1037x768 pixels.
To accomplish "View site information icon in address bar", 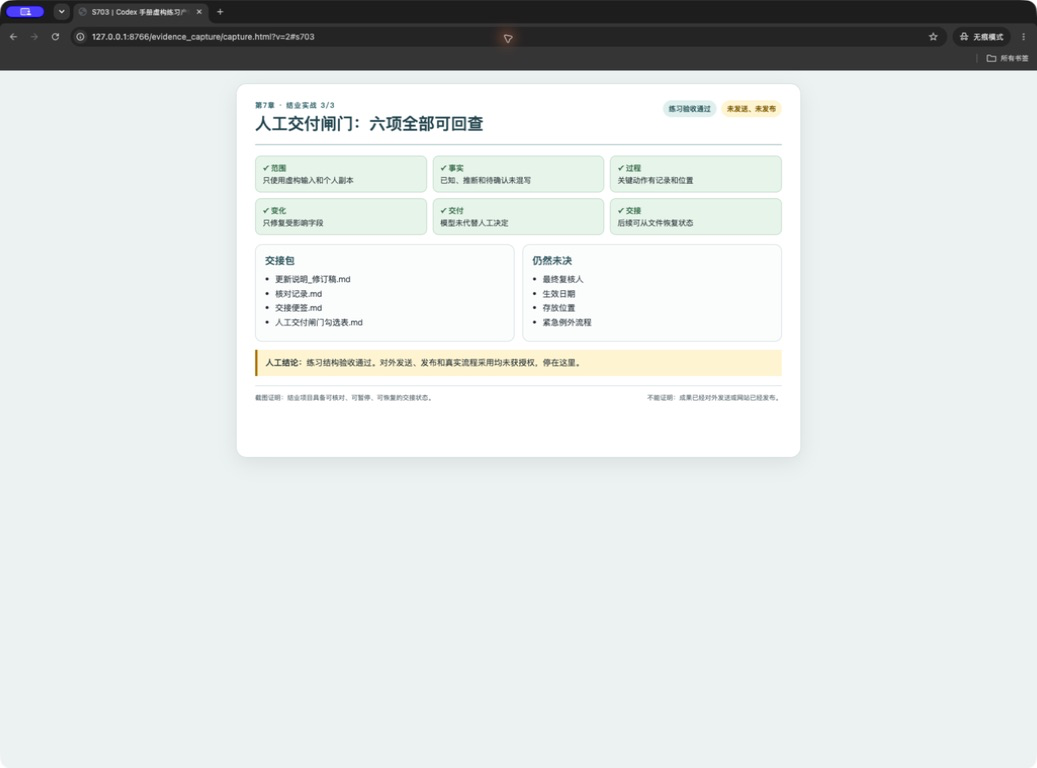I will 80,37.
